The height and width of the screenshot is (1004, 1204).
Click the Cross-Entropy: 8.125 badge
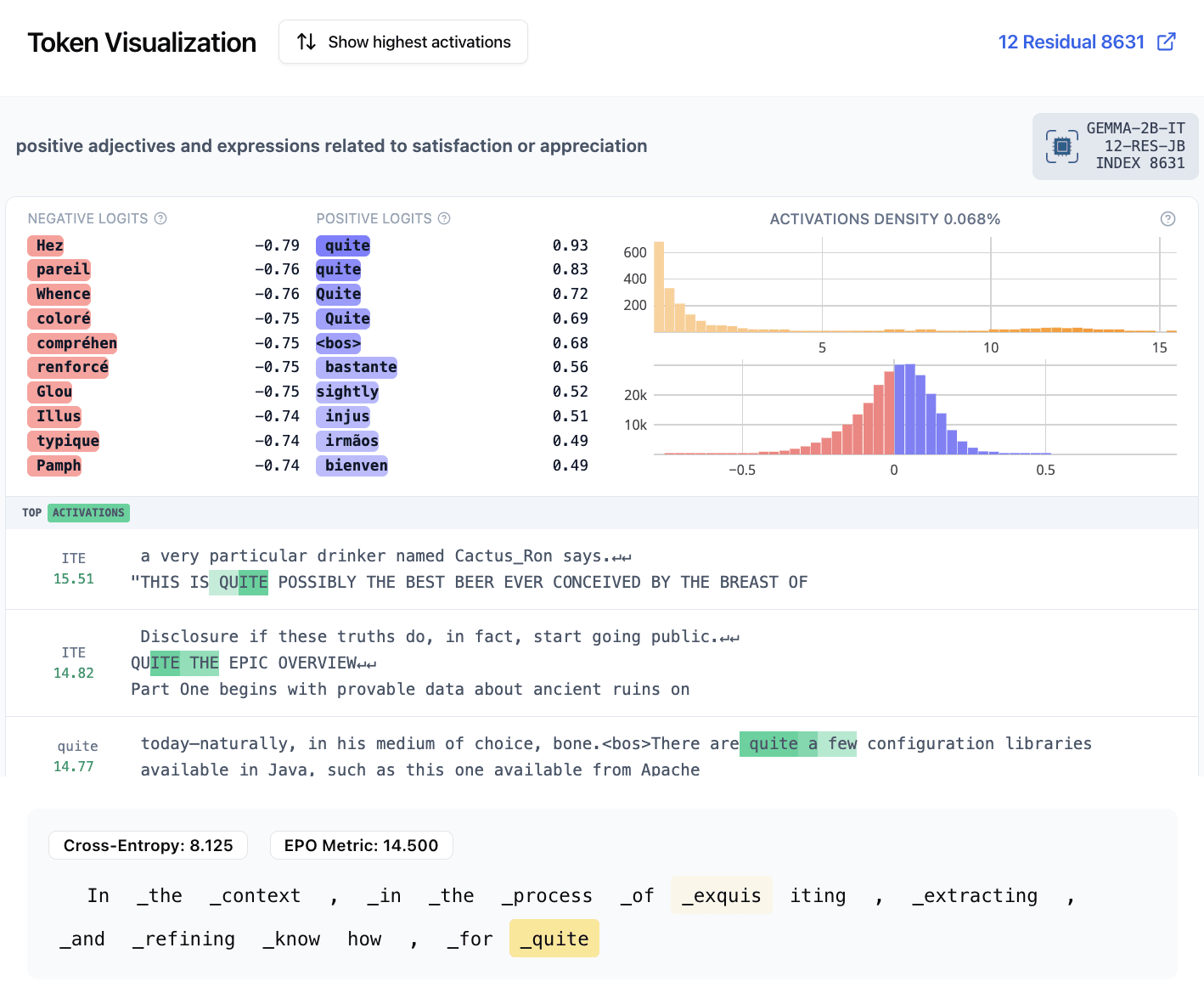click(x=148, y=845)
